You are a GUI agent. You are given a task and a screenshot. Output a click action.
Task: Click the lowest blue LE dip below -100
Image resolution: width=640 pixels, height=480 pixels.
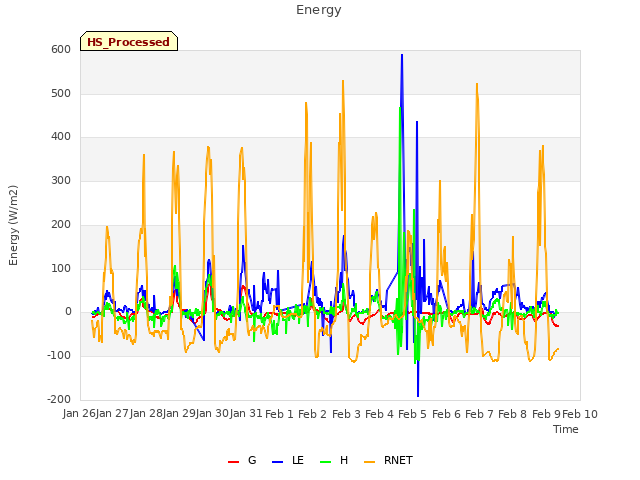(x=418, y=395)
